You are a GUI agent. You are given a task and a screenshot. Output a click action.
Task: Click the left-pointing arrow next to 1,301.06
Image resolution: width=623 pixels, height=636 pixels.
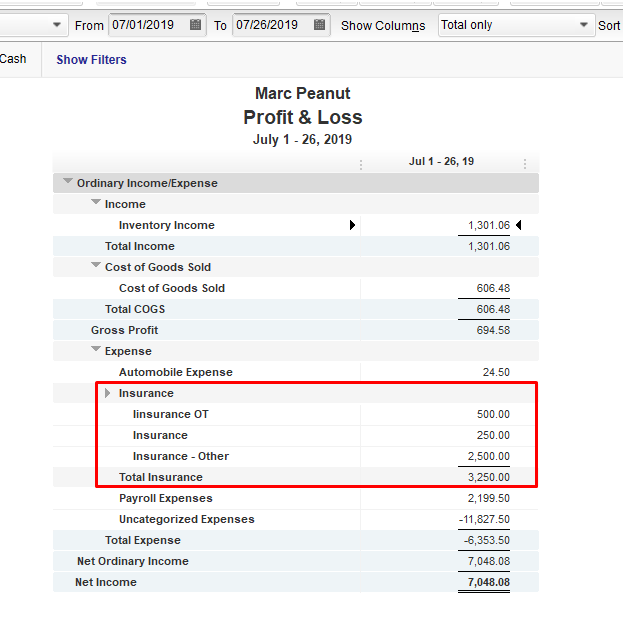pyautogui.click(x=518, y=225)
